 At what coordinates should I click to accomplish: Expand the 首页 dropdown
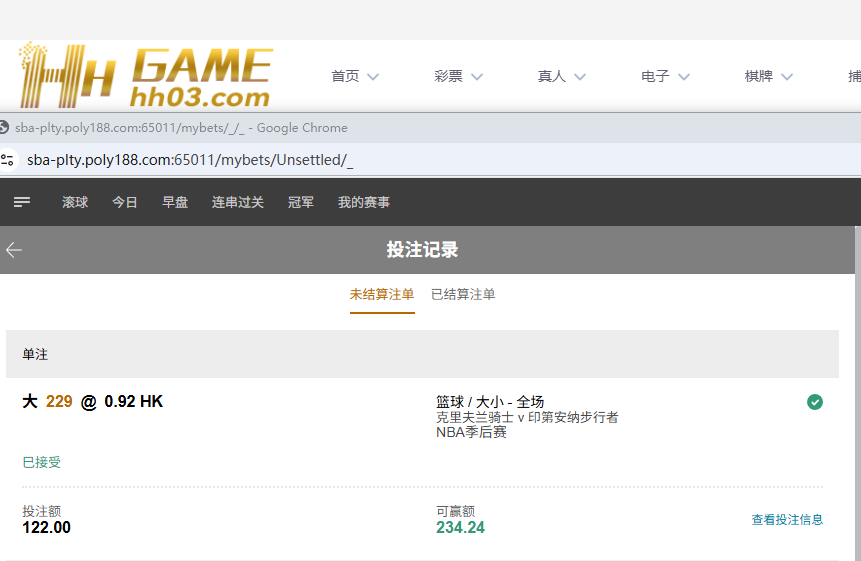point(355,76)
